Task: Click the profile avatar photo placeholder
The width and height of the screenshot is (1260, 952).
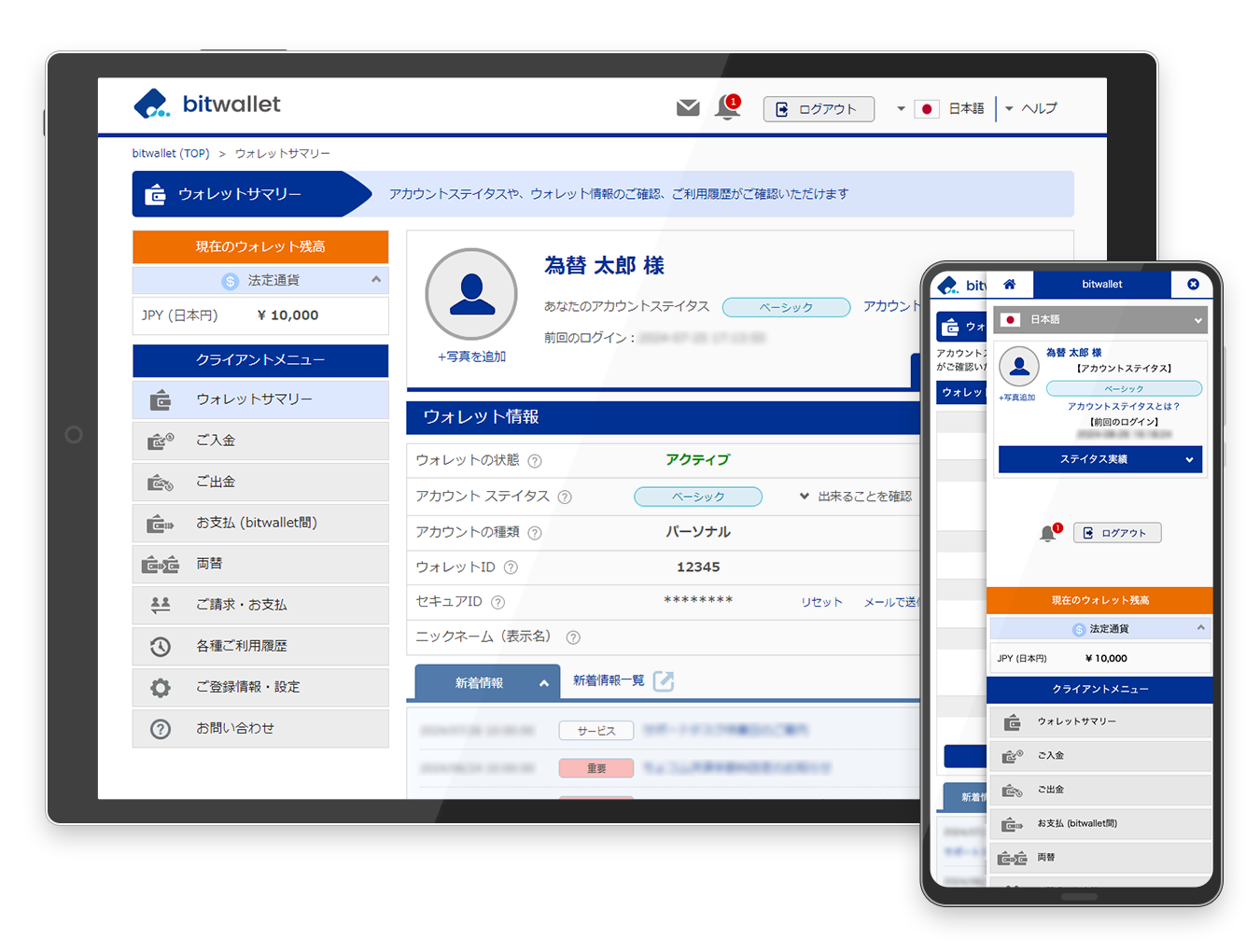Action: tap(471, 294)
